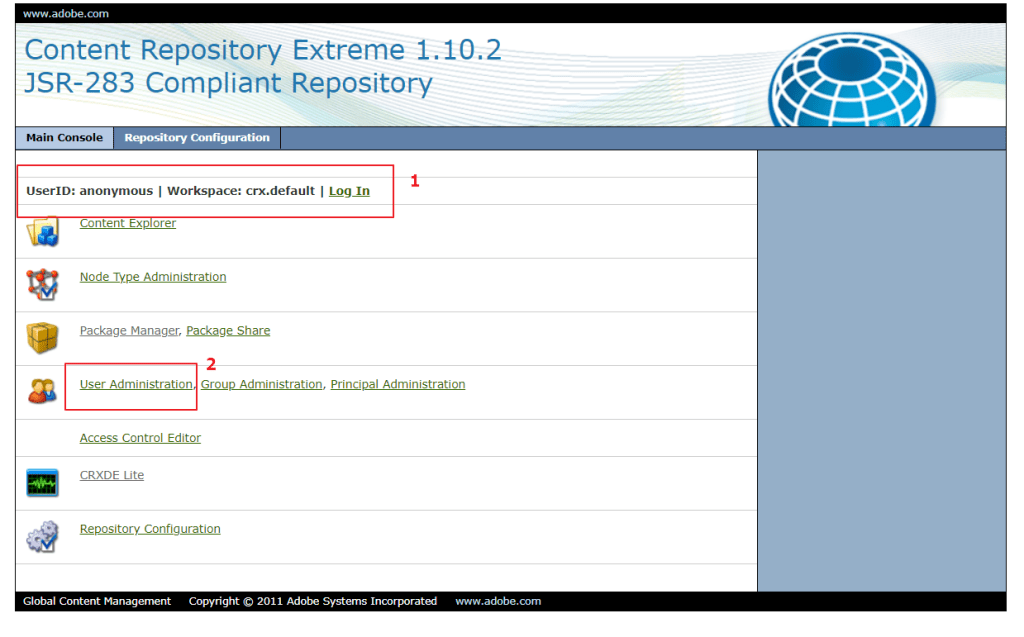Click the CRXDE Lite monitor icon
The image size is (1024, 637).
[x=42, y=484]
